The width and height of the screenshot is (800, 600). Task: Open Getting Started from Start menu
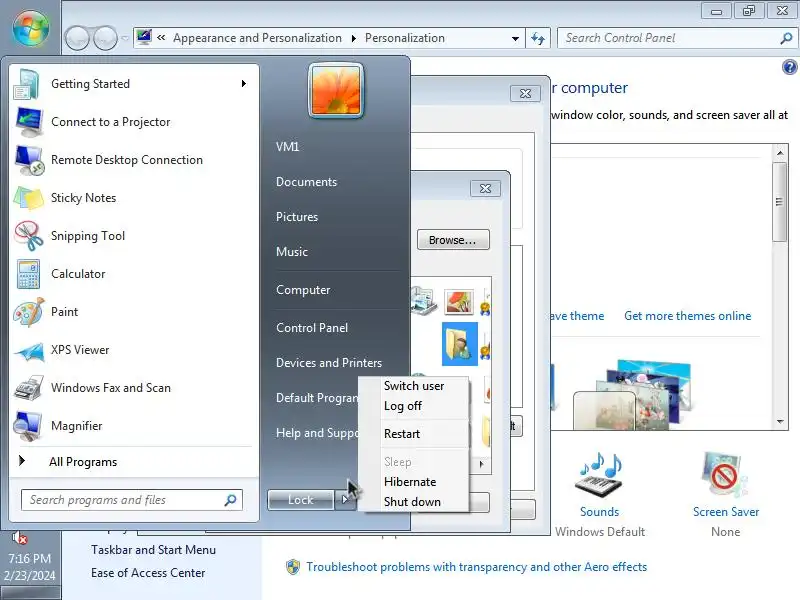(134, 84)
